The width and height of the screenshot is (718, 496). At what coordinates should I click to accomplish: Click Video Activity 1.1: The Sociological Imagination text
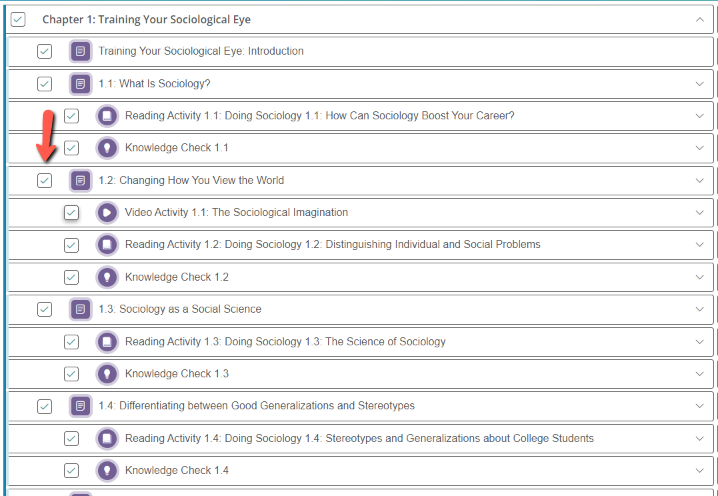pos(236,213)
